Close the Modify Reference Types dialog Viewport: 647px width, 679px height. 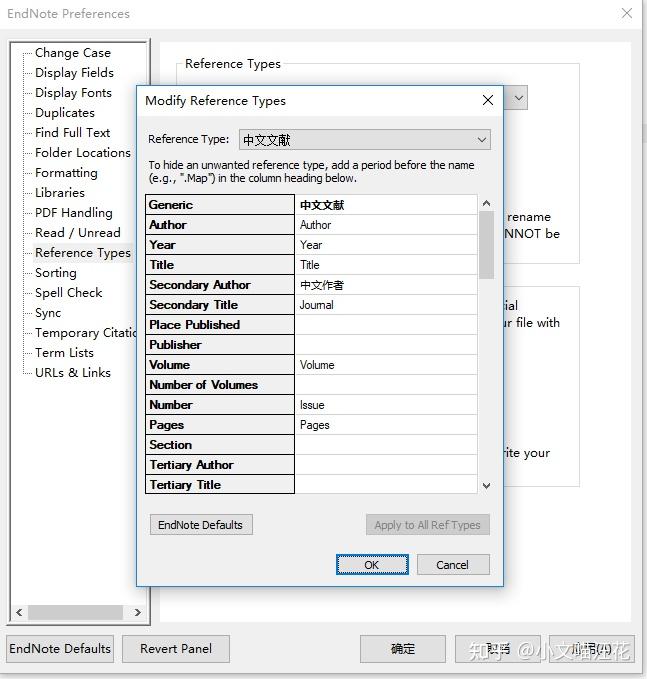point(488,100)
